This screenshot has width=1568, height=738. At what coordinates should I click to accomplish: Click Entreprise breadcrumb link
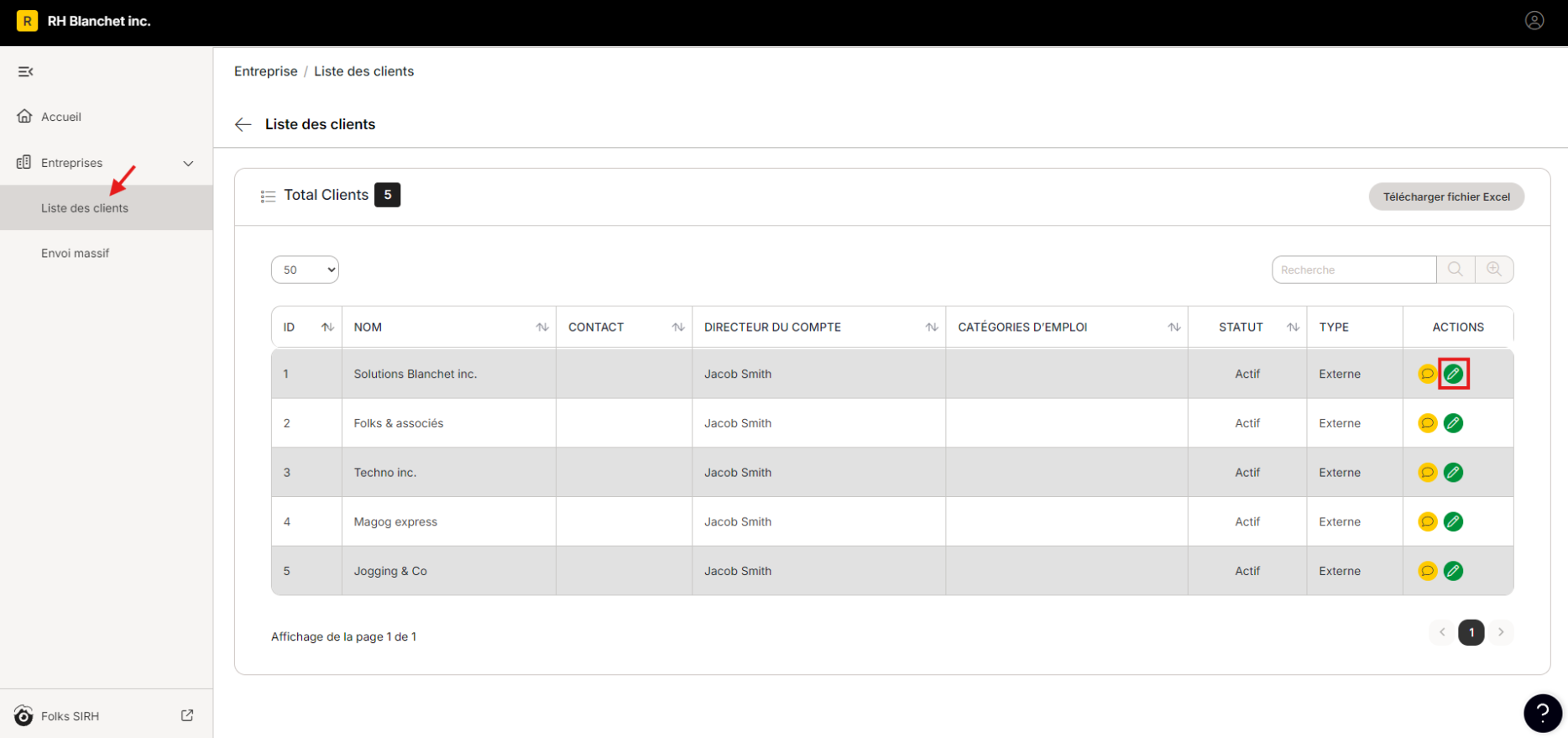click(265, 71)
